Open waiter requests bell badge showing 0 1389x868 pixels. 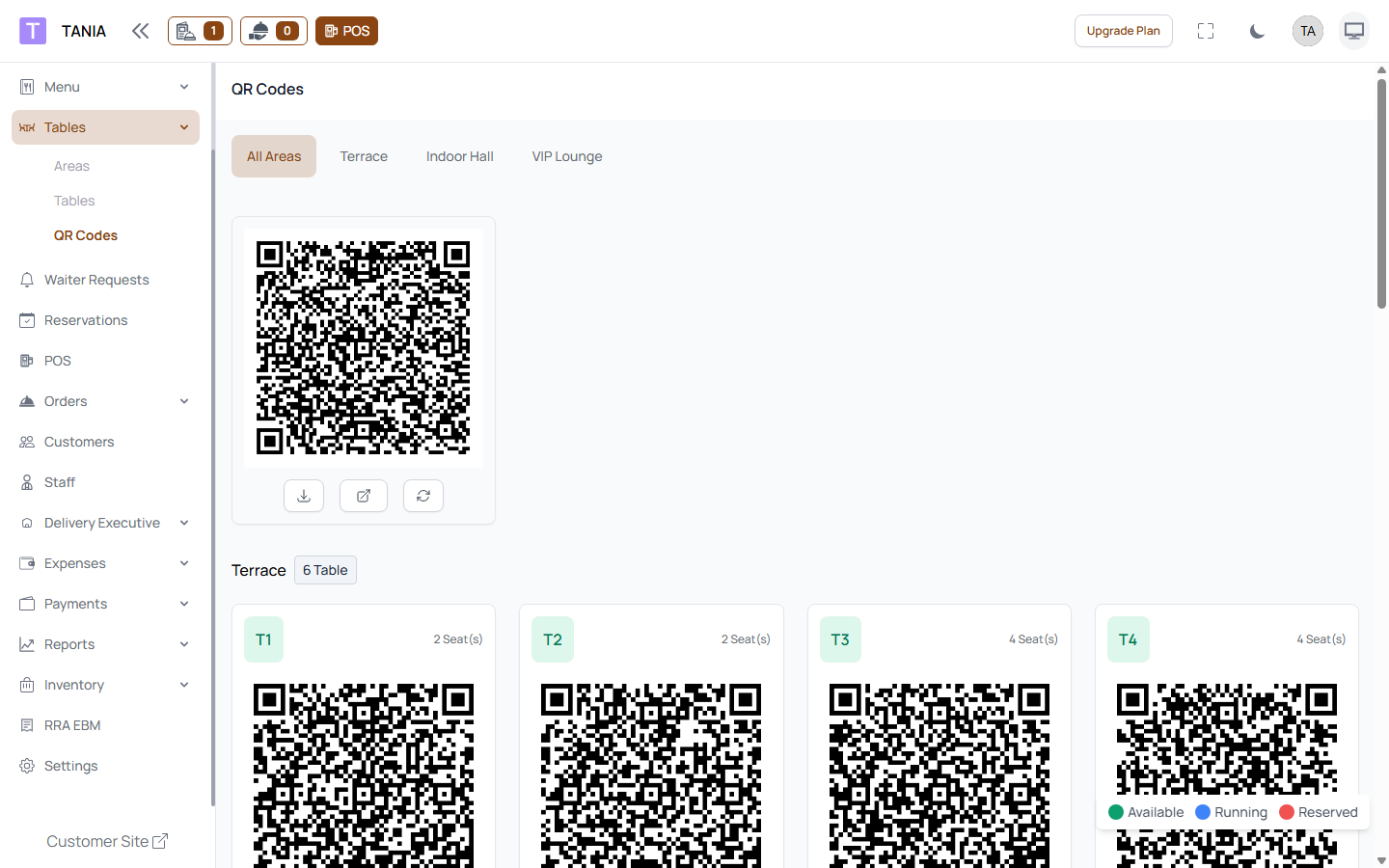click(274, 31)
